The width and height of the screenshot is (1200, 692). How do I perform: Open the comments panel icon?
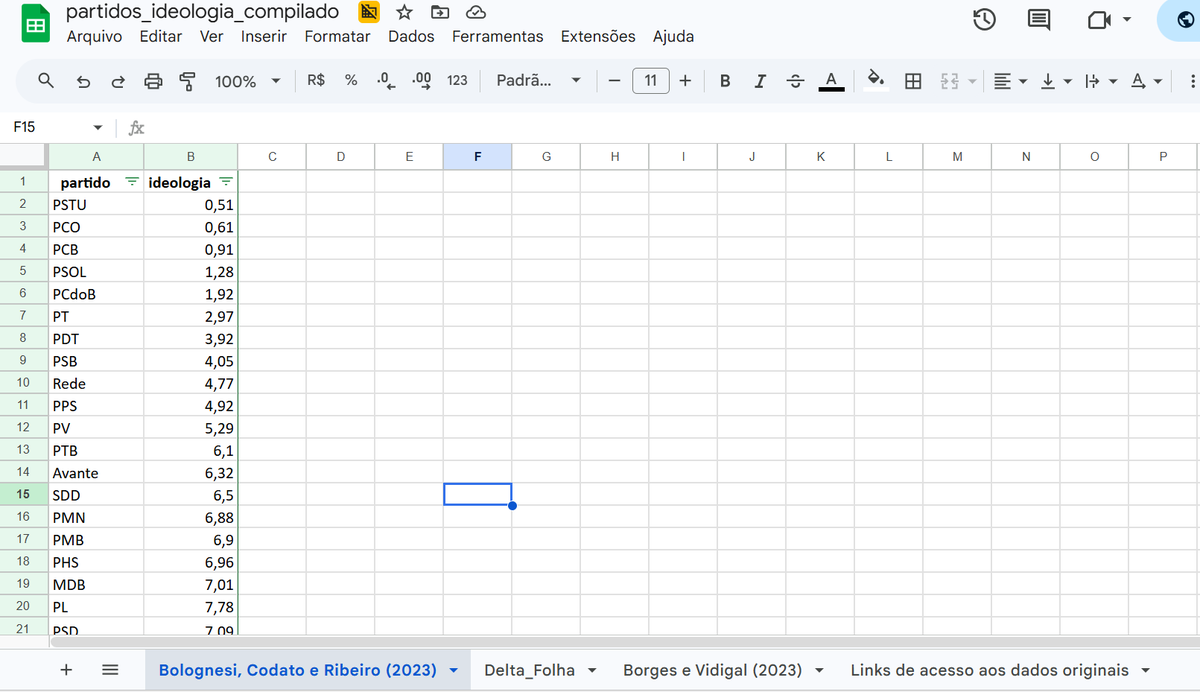(1040, 19)
